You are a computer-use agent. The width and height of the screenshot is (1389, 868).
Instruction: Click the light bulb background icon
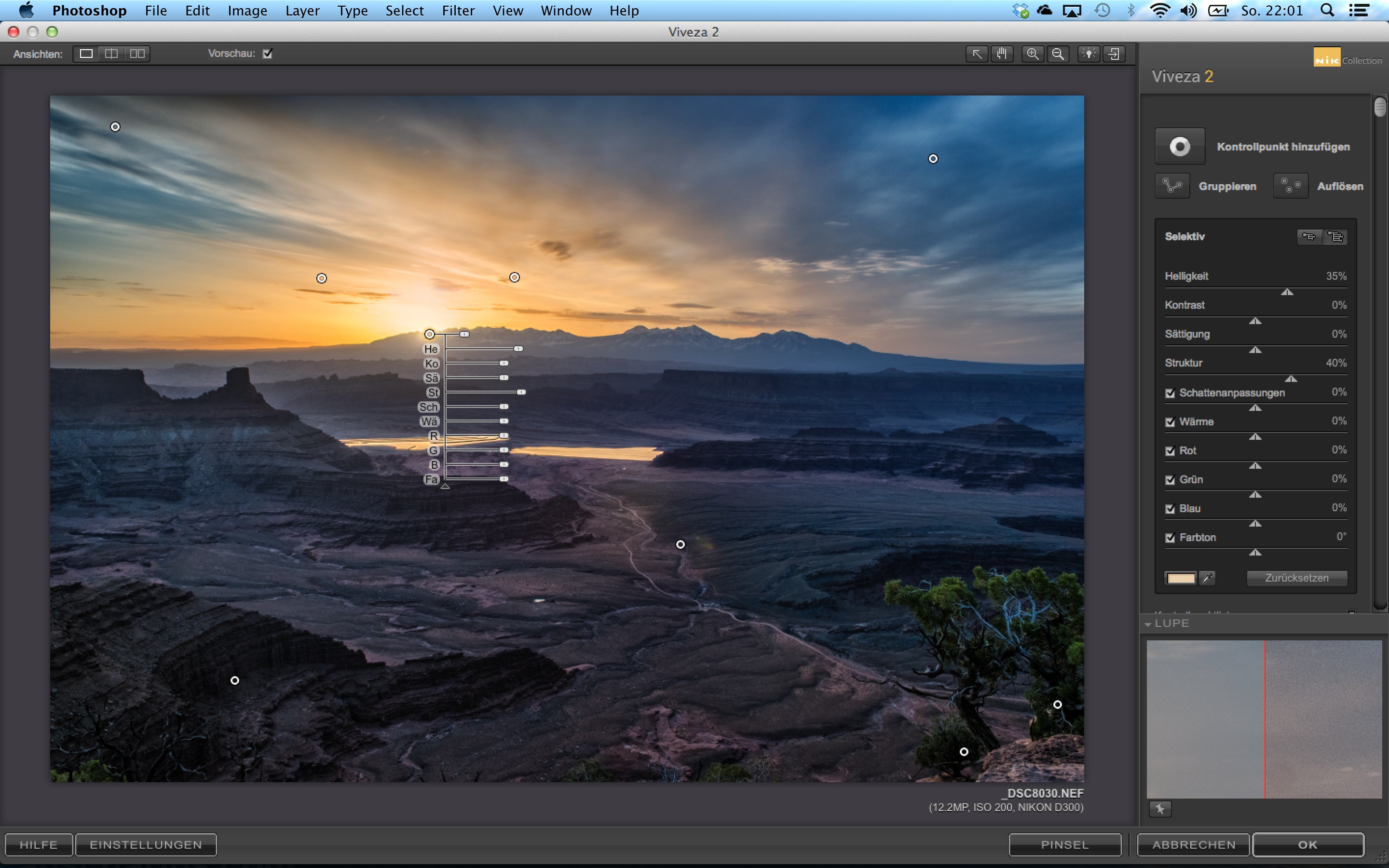(1088, 54)
